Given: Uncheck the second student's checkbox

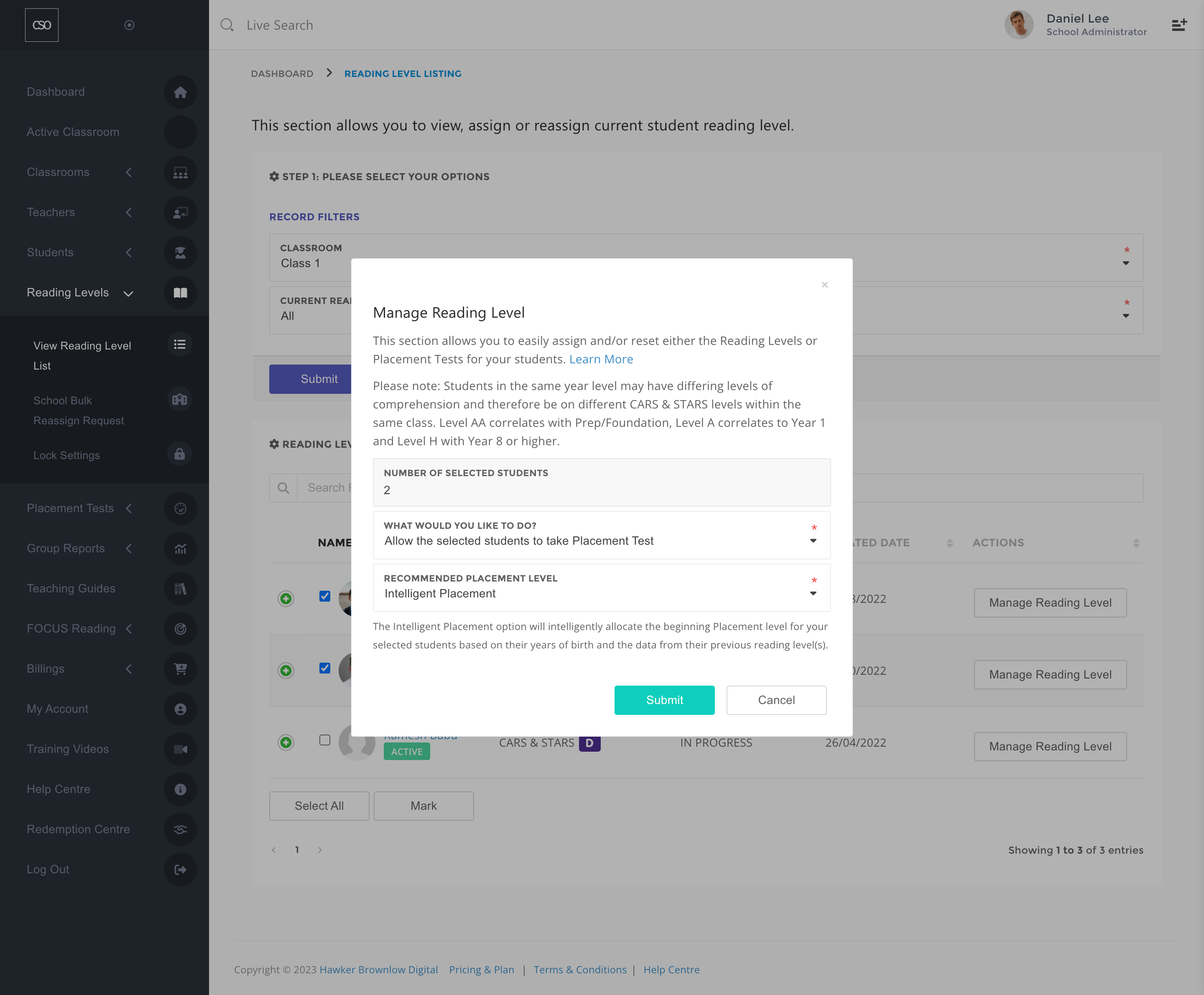Looking at the screenshot, I should (x=325, y=668).
